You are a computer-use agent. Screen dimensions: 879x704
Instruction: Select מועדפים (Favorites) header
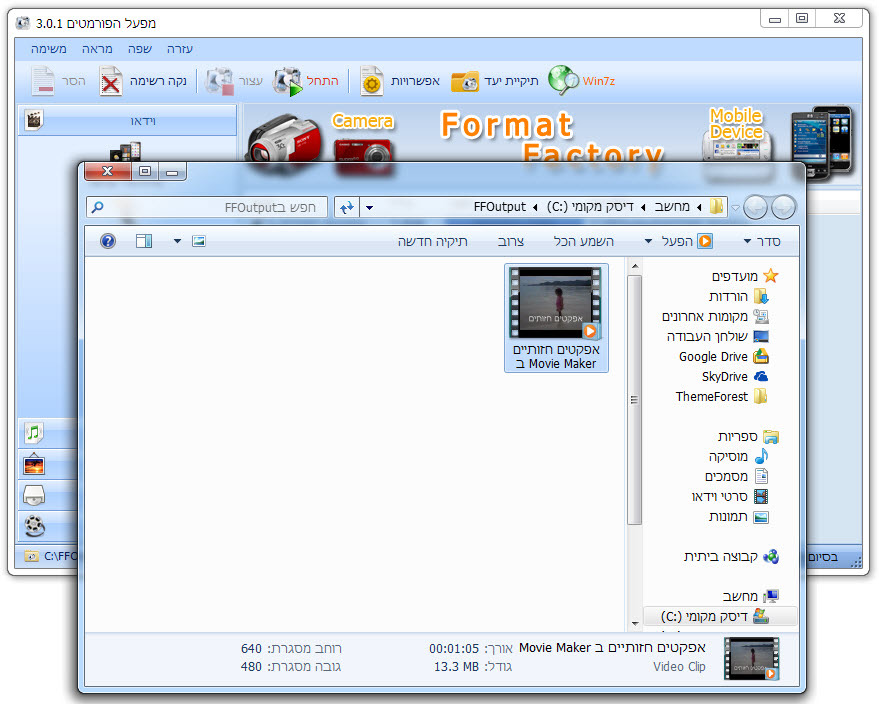pos(745,276)
